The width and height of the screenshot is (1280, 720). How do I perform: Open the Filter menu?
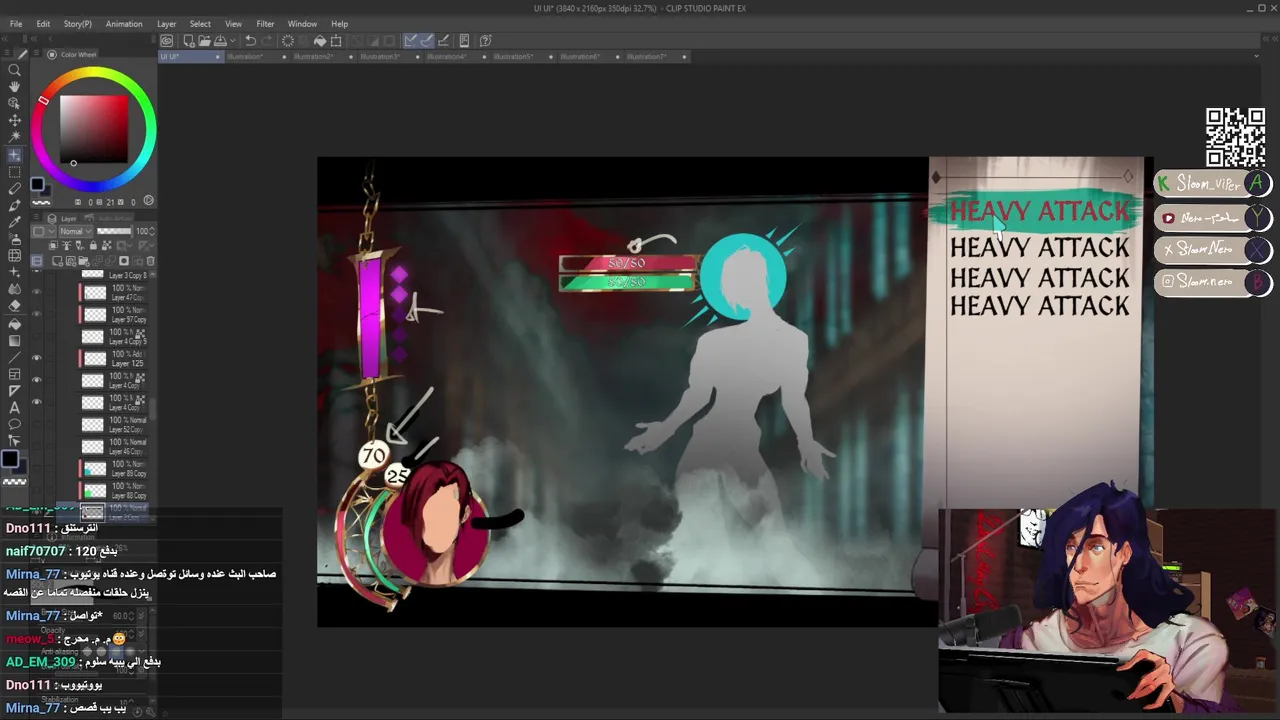click(265, 24)
